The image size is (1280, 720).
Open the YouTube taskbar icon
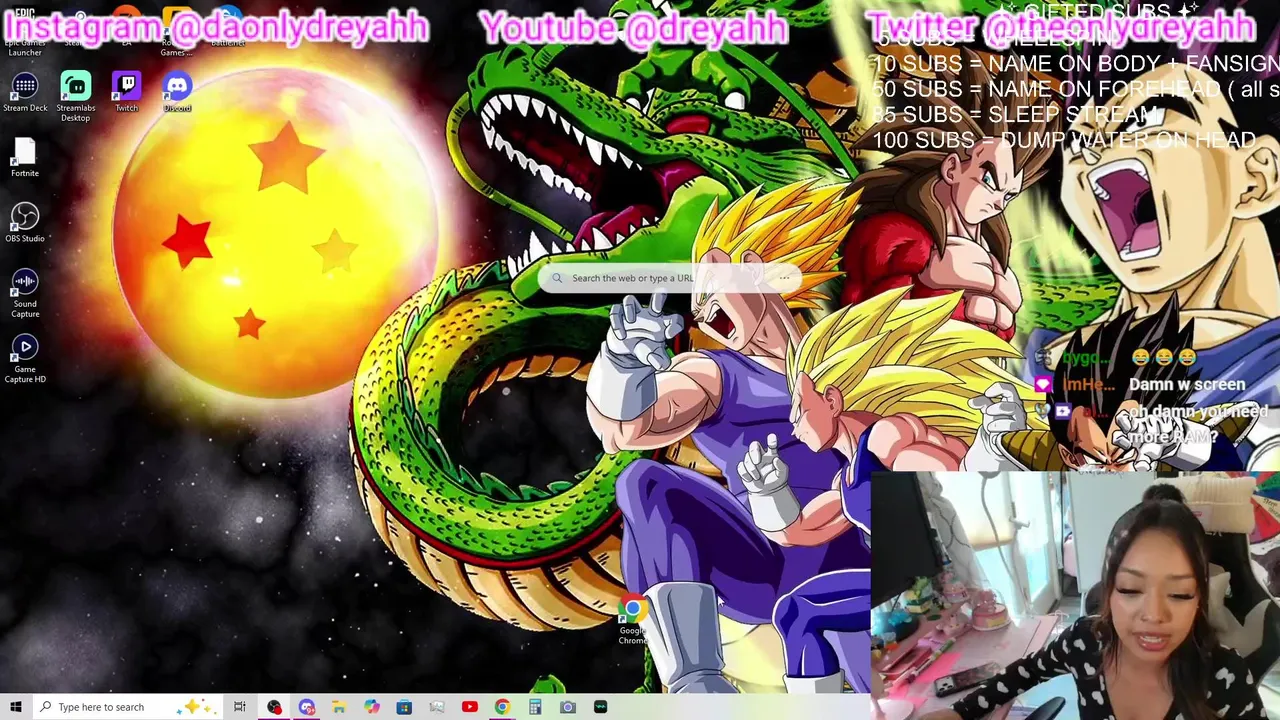click(469, 707)
